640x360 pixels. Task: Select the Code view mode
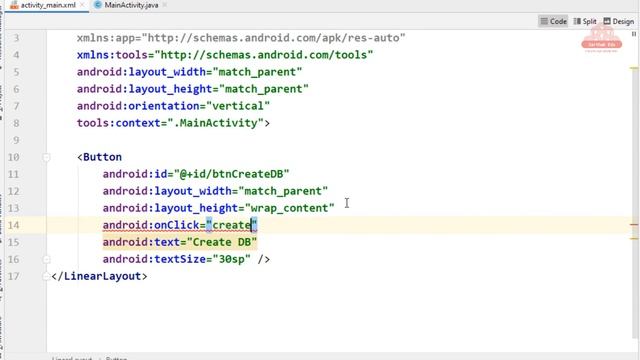553,21
